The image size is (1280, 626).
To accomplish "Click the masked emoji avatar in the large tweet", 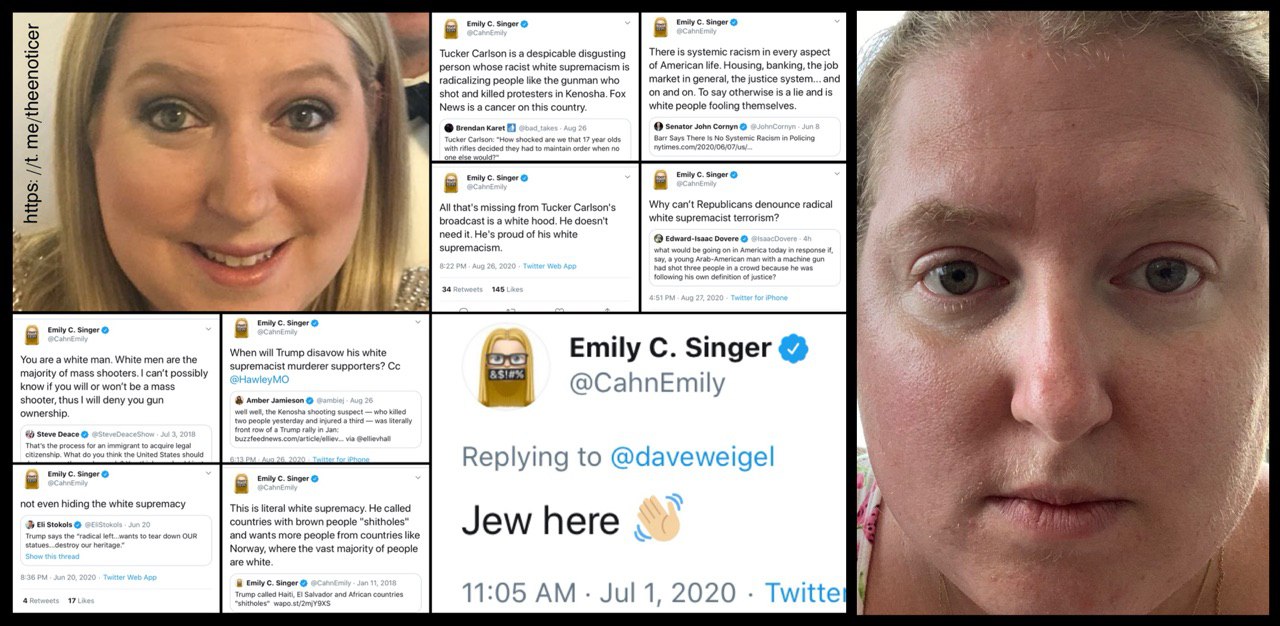I will [506, 366].
